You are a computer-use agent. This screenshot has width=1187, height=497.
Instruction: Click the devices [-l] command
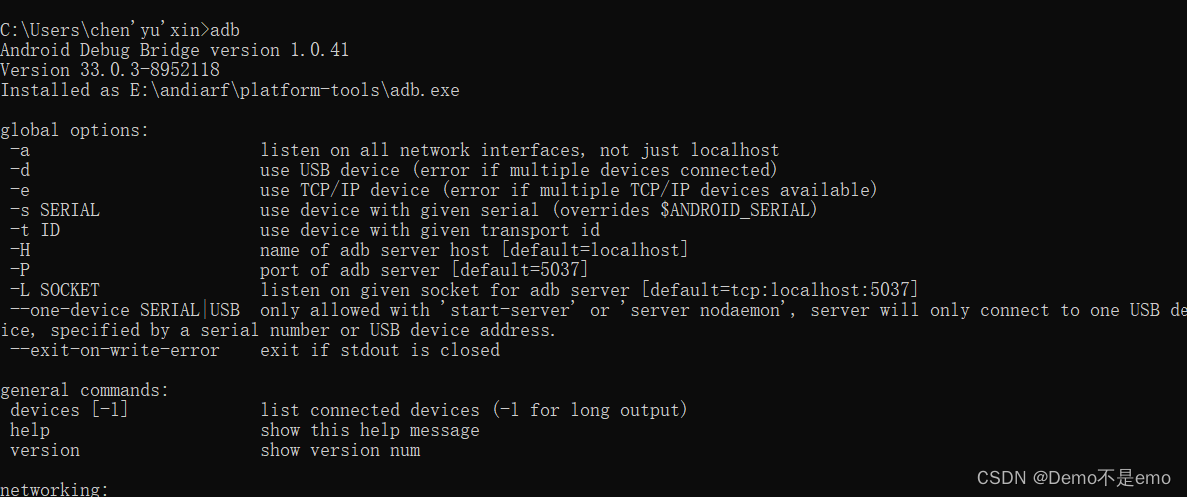coord(70,410)
